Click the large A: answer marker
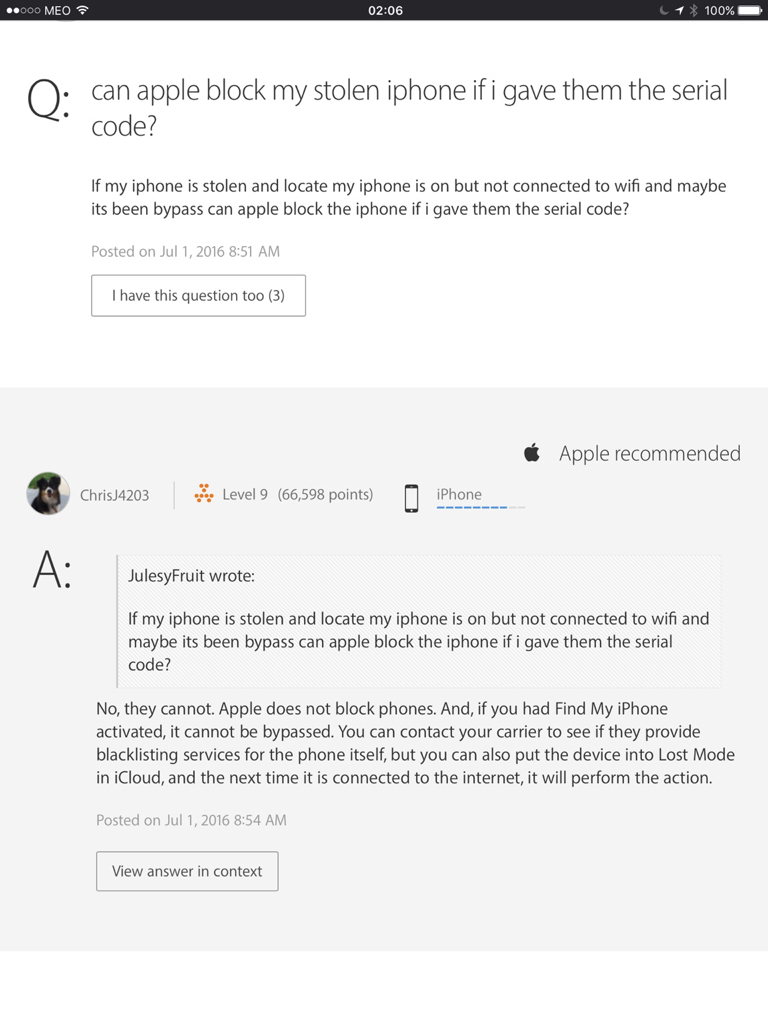The height and width of the screenshot is (1024, 768). point(52,571)
